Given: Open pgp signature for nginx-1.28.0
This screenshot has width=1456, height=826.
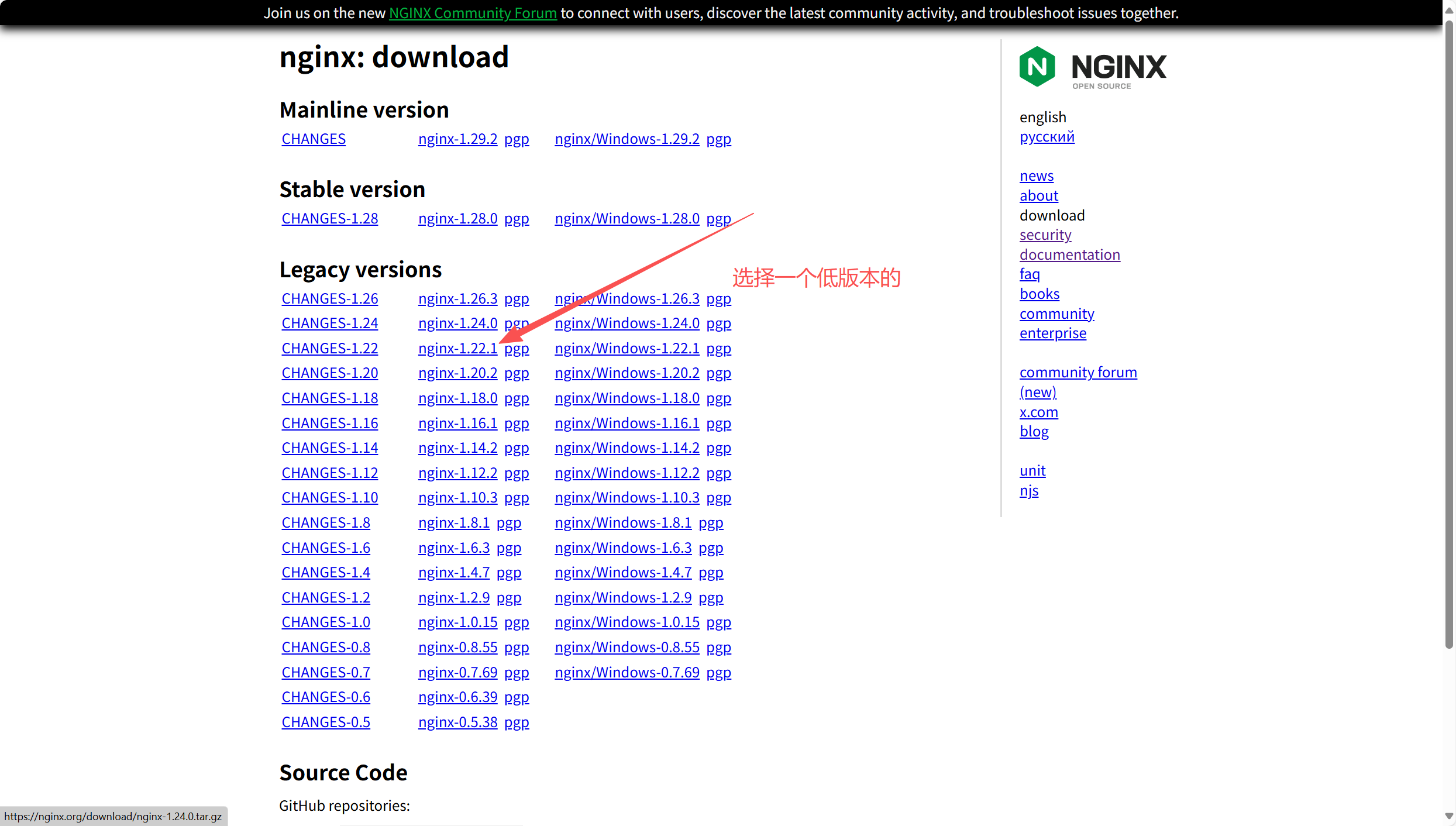Looking at the screenshot, I should (x=517, y=219).
